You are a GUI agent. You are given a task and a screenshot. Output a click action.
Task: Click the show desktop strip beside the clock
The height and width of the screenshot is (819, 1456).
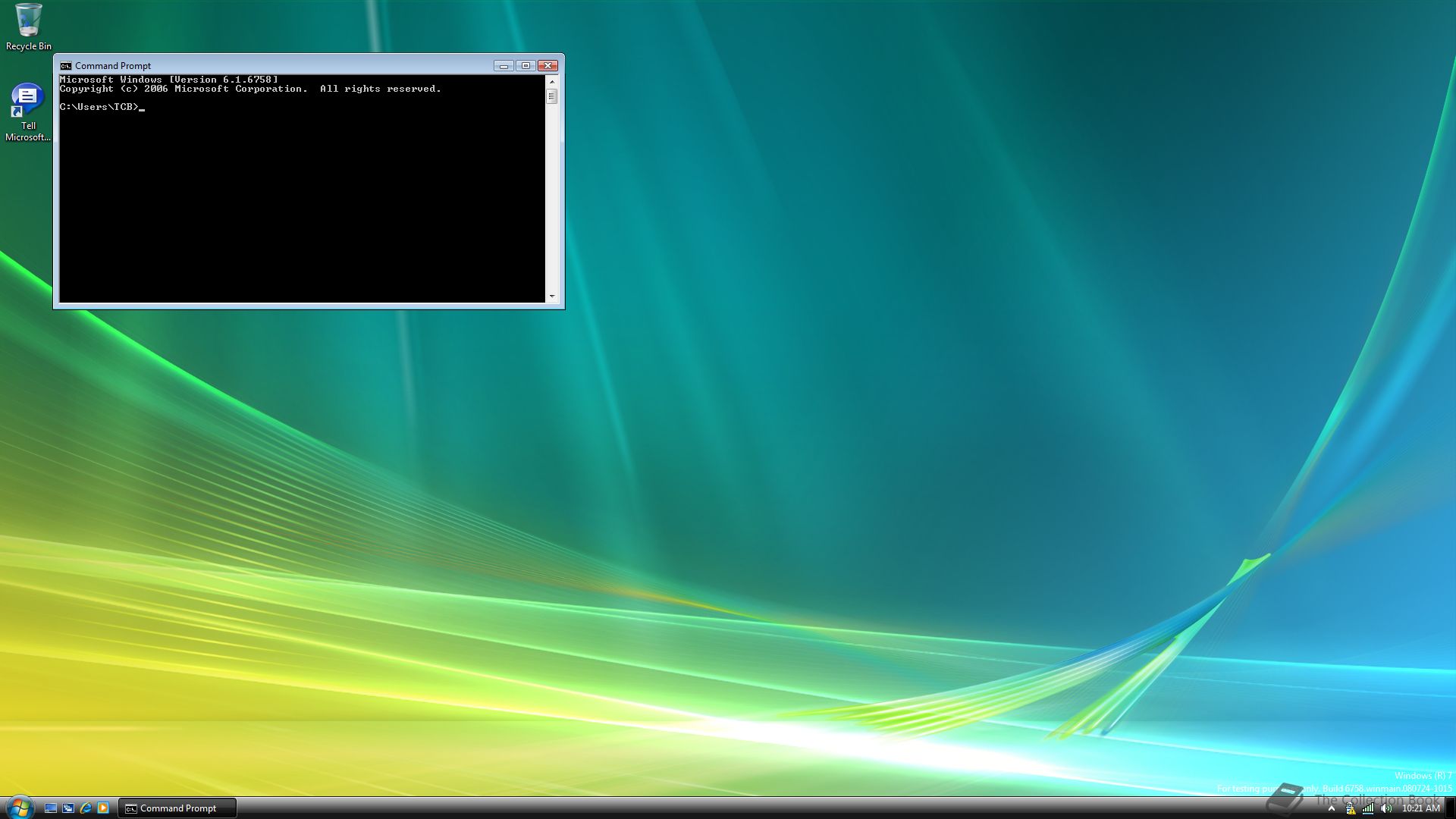tap(1450, 808)
